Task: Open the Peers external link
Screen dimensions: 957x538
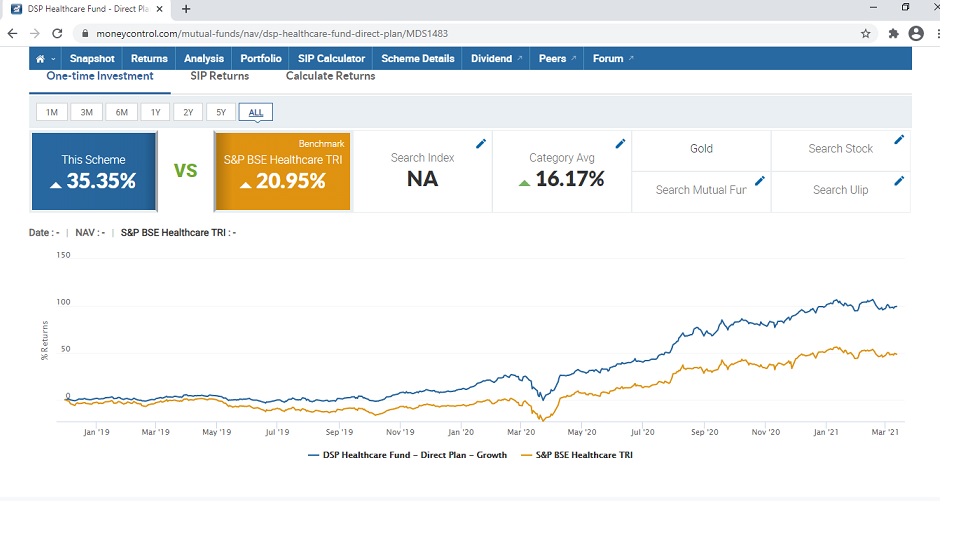Action: (557, 59)
